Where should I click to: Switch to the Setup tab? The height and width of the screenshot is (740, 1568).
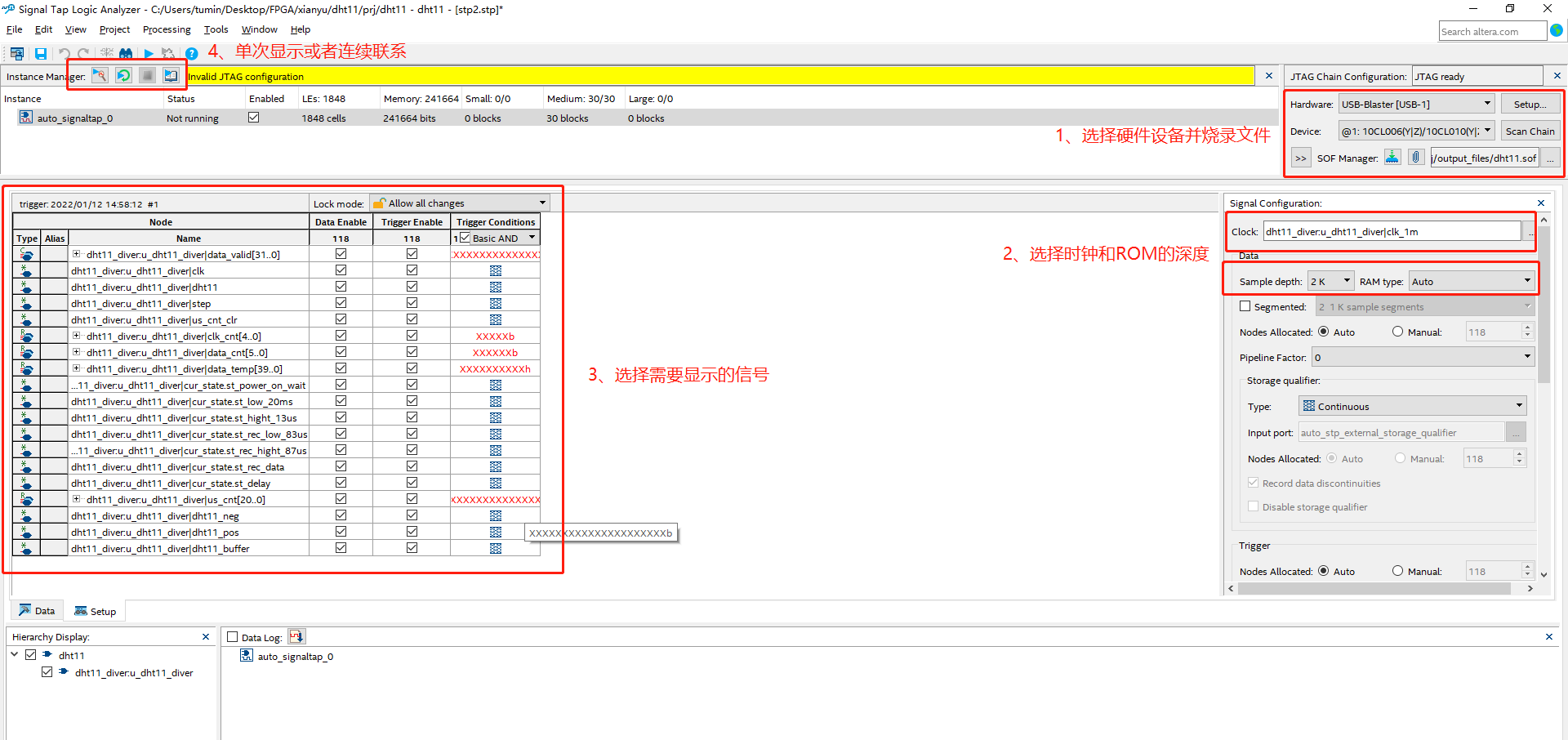(95, 611)
